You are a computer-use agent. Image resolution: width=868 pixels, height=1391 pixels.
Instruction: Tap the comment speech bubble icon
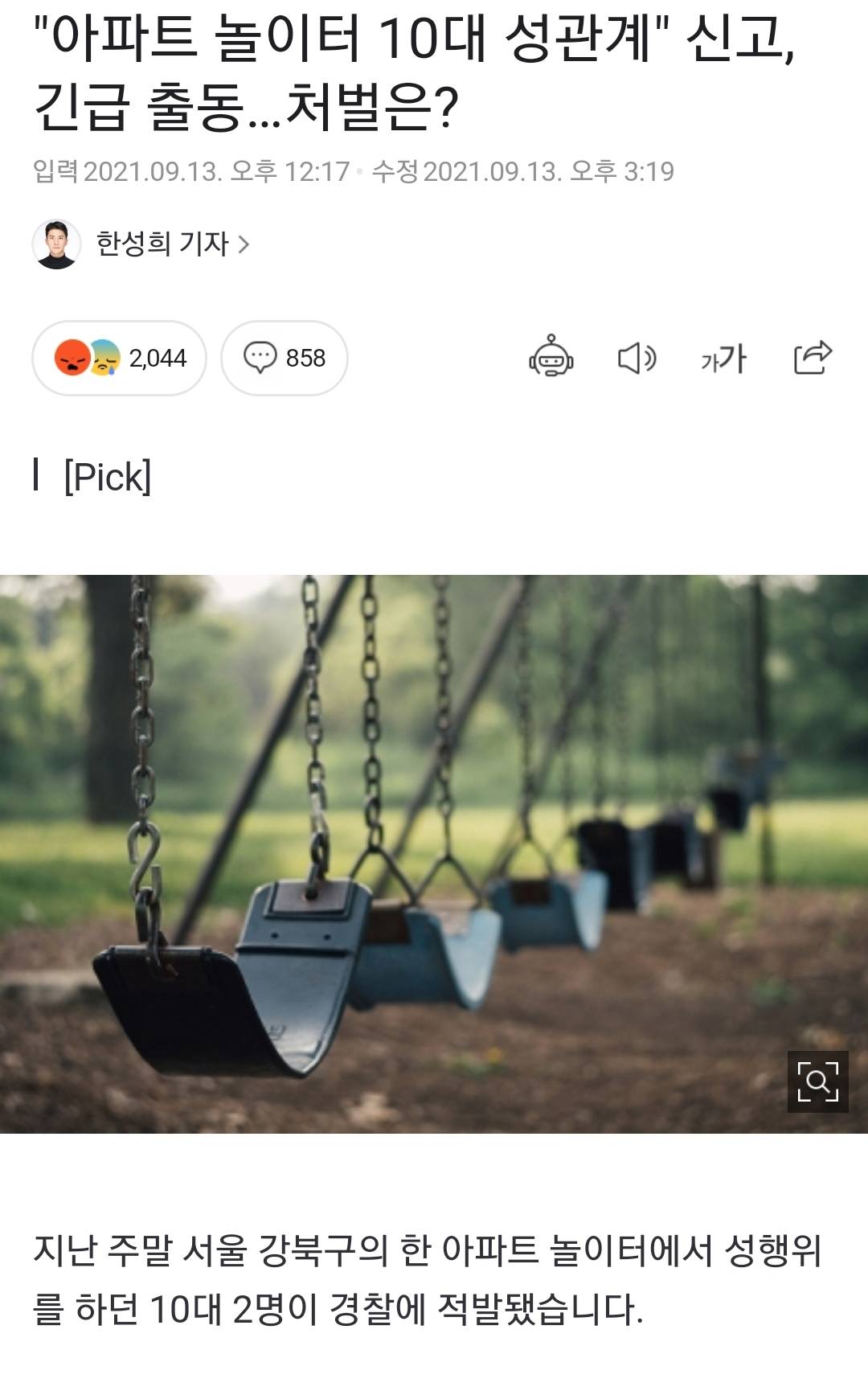click(260, 358)
